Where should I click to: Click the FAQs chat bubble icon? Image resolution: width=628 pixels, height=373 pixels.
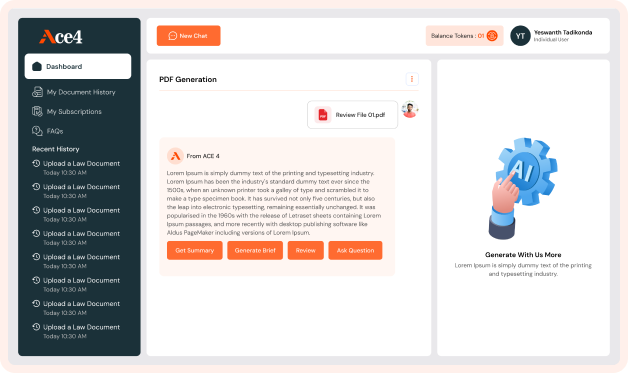coord(37,131)
